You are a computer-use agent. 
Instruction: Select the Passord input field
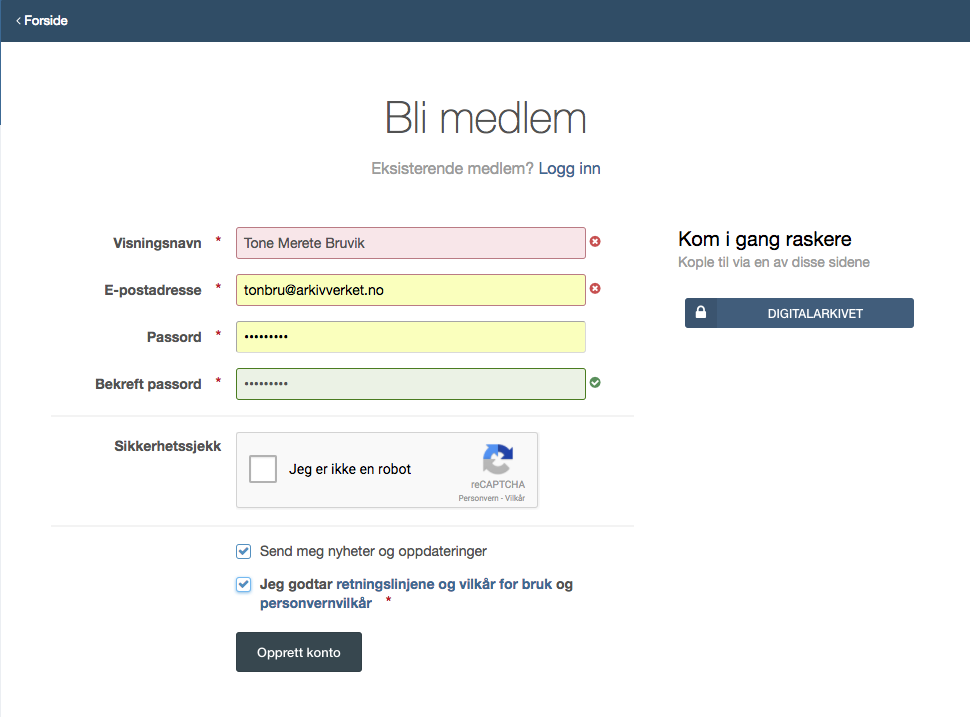click(x=410, y=337)
